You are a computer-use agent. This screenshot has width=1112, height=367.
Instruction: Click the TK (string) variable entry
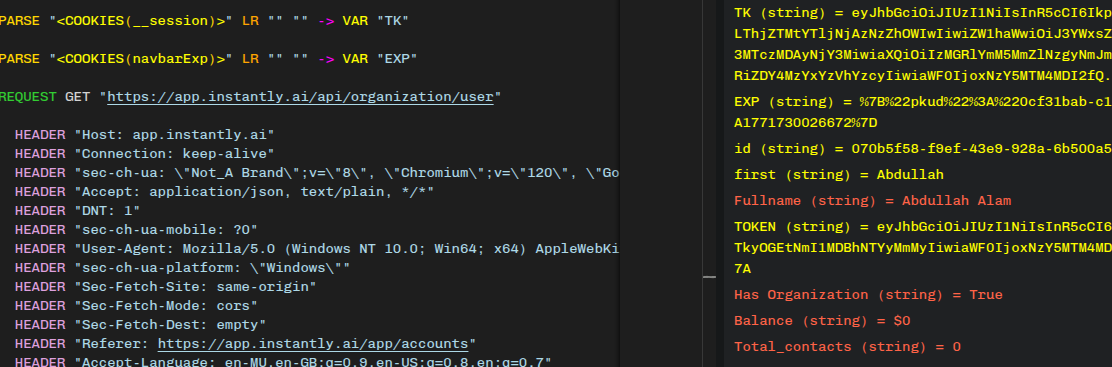point(923,43)
